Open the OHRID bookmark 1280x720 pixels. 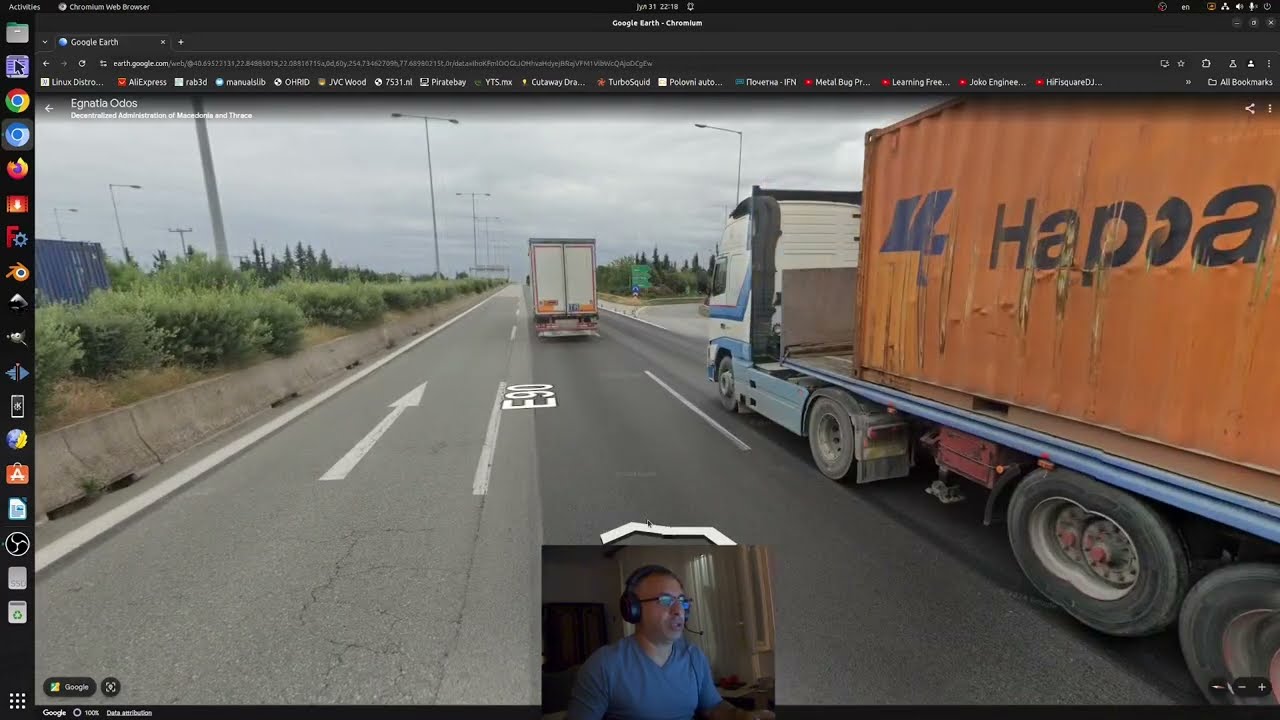coord(291,82)
